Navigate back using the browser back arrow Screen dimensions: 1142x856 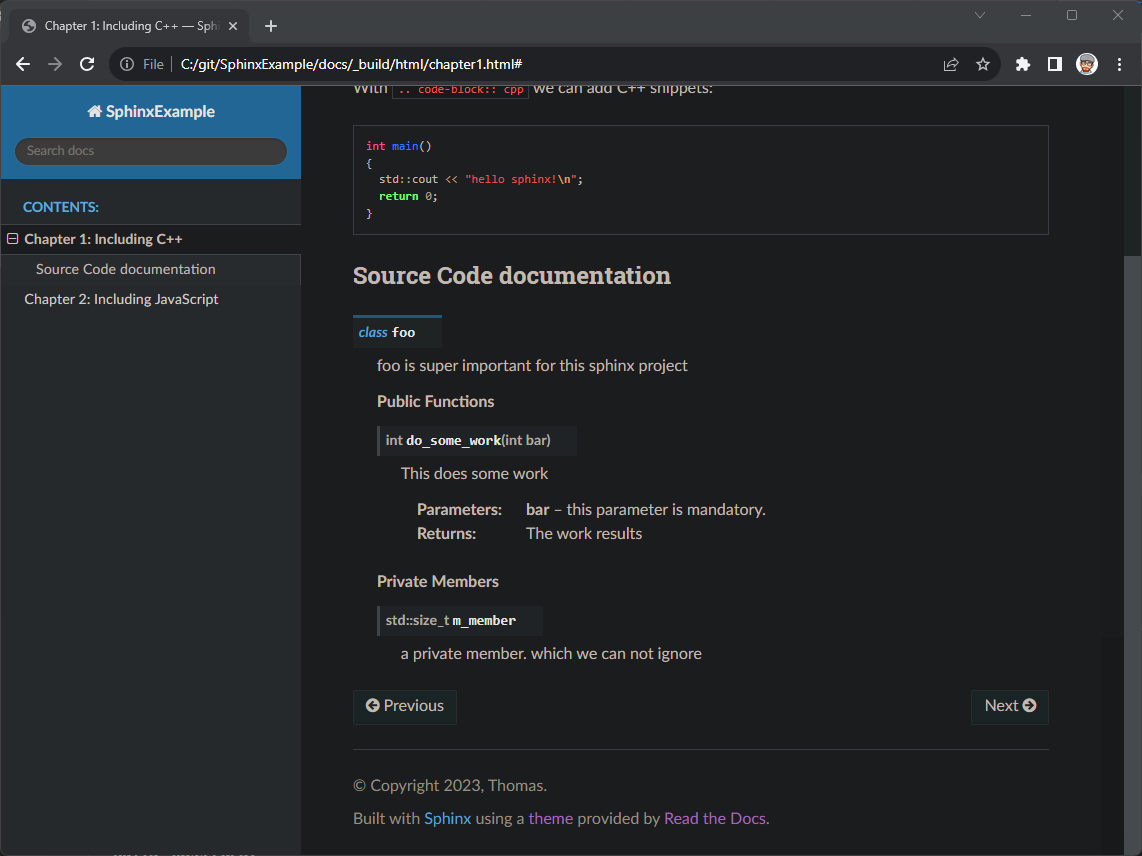click(22, 63)
